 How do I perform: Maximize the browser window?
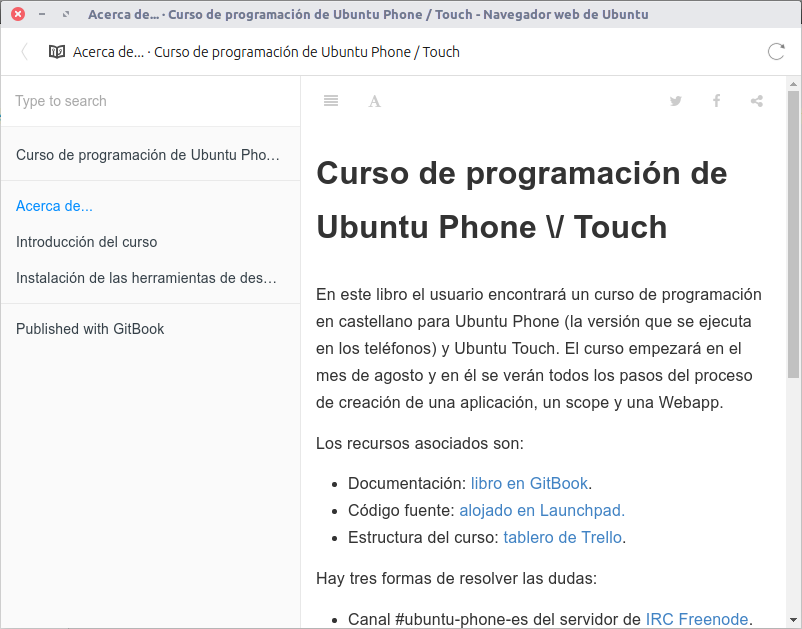click(65, 14)
